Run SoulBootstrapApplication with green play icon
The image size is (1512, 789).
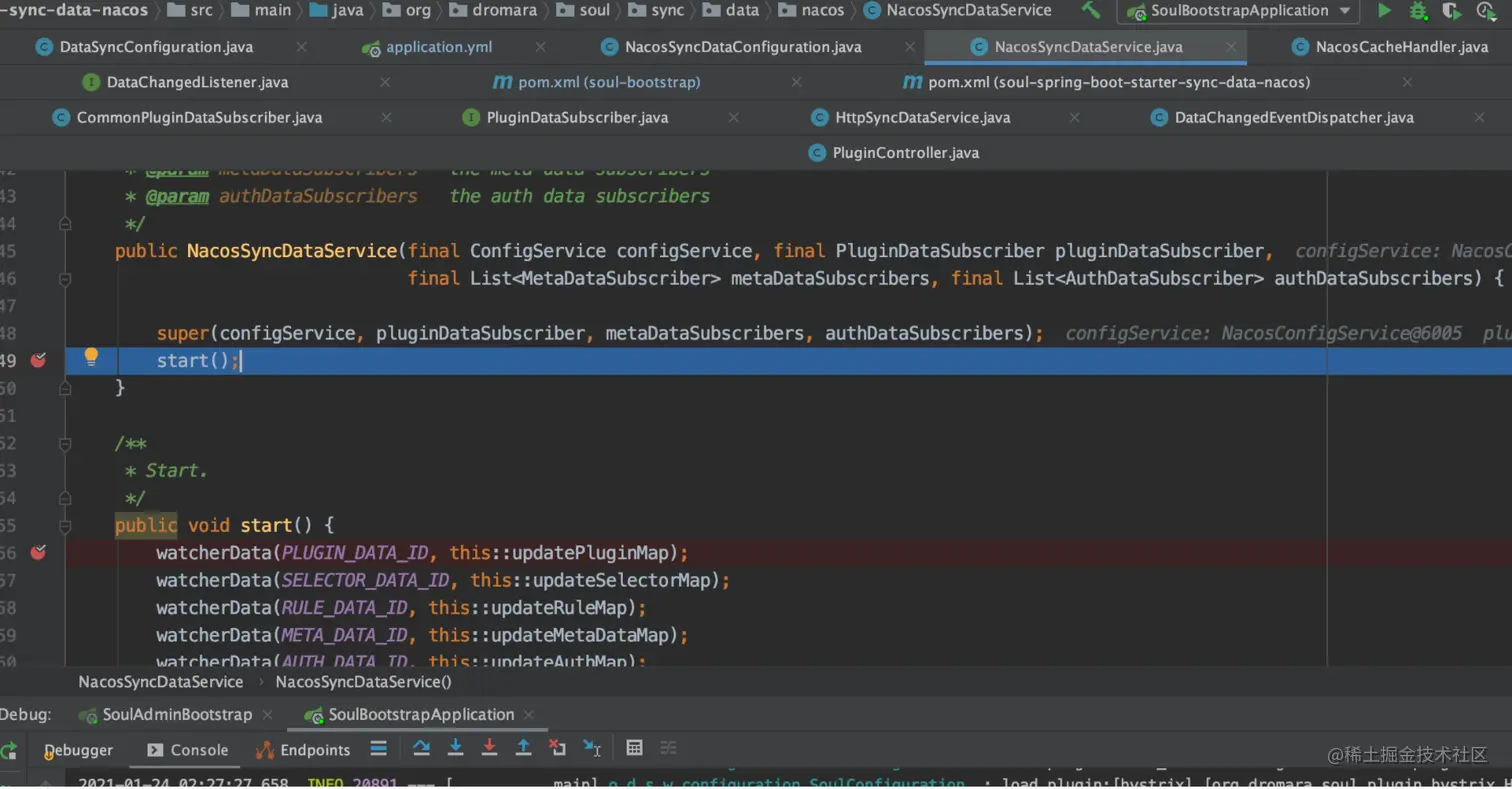coord(1384,11)
